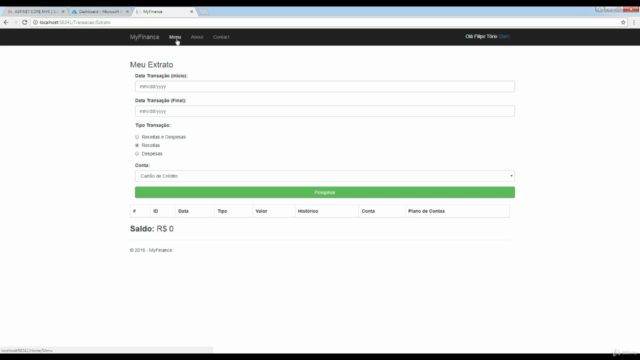This screenshot has height=360, width=640.
Task: Click the Data Transação (Início) date field
Action: 325,87
